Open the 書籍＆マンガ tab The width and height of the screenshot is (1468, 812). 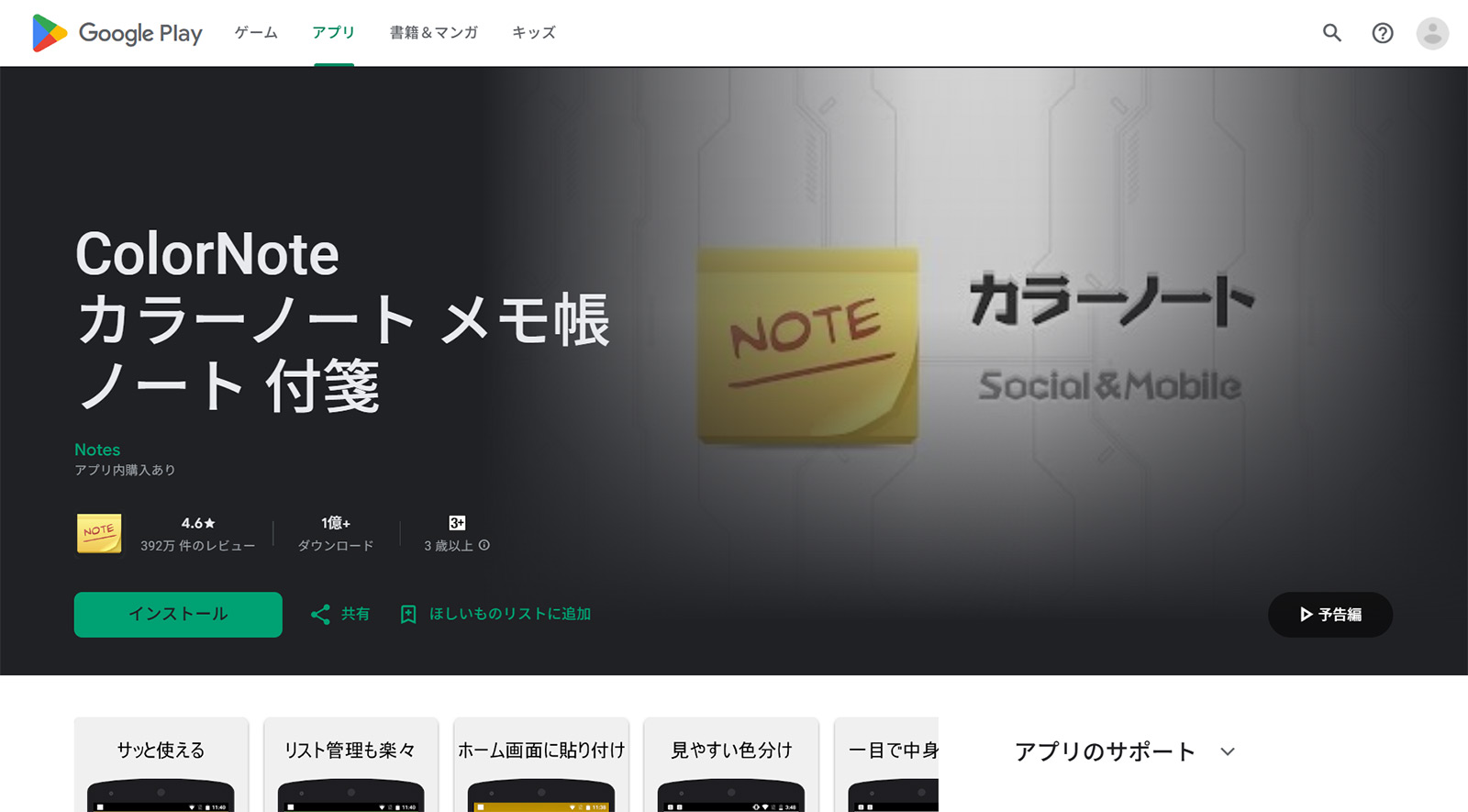434,32
